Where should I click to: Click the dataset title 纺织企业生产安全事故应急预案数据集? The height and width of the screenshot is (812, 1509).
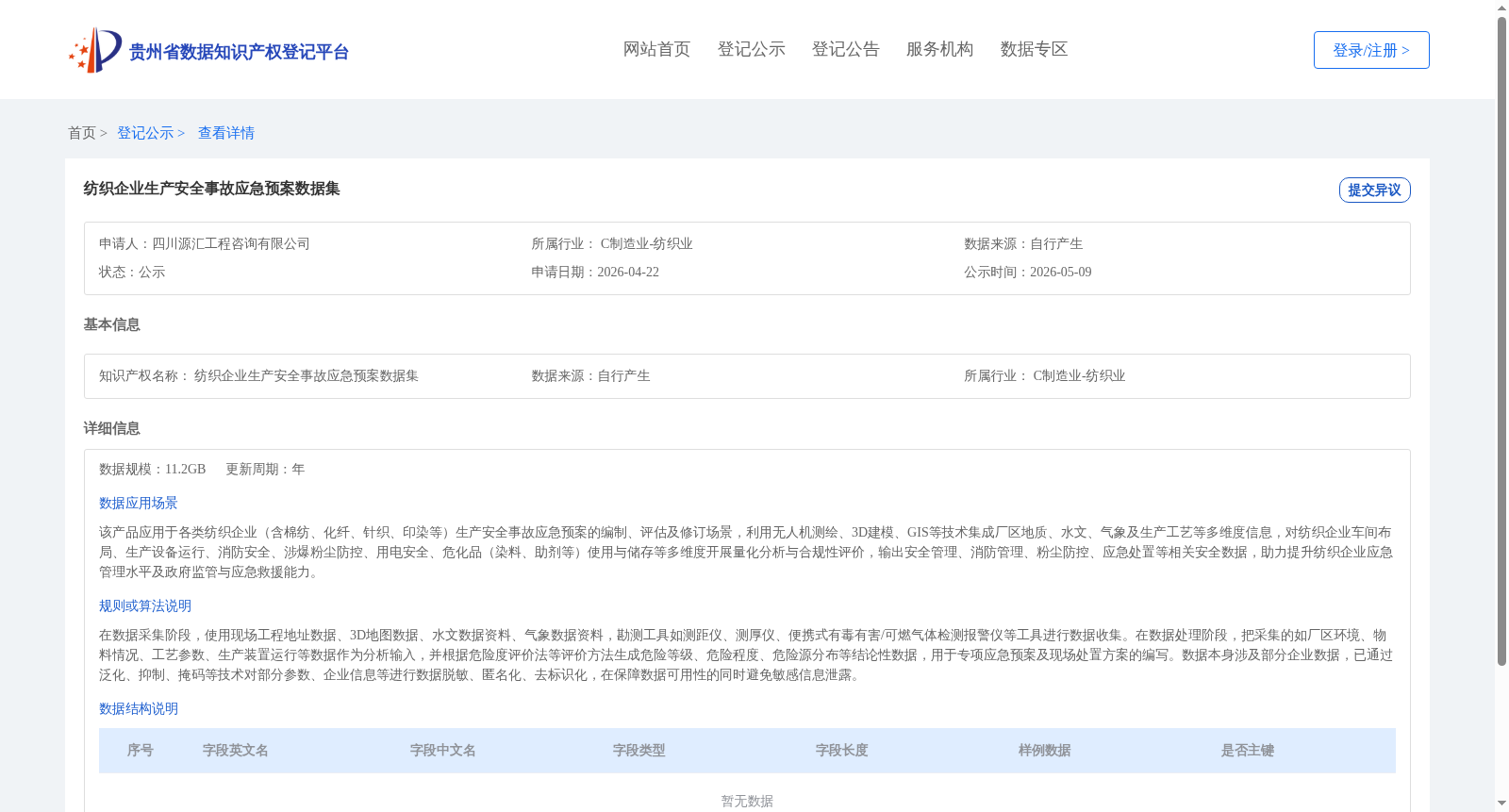point(211,189)
